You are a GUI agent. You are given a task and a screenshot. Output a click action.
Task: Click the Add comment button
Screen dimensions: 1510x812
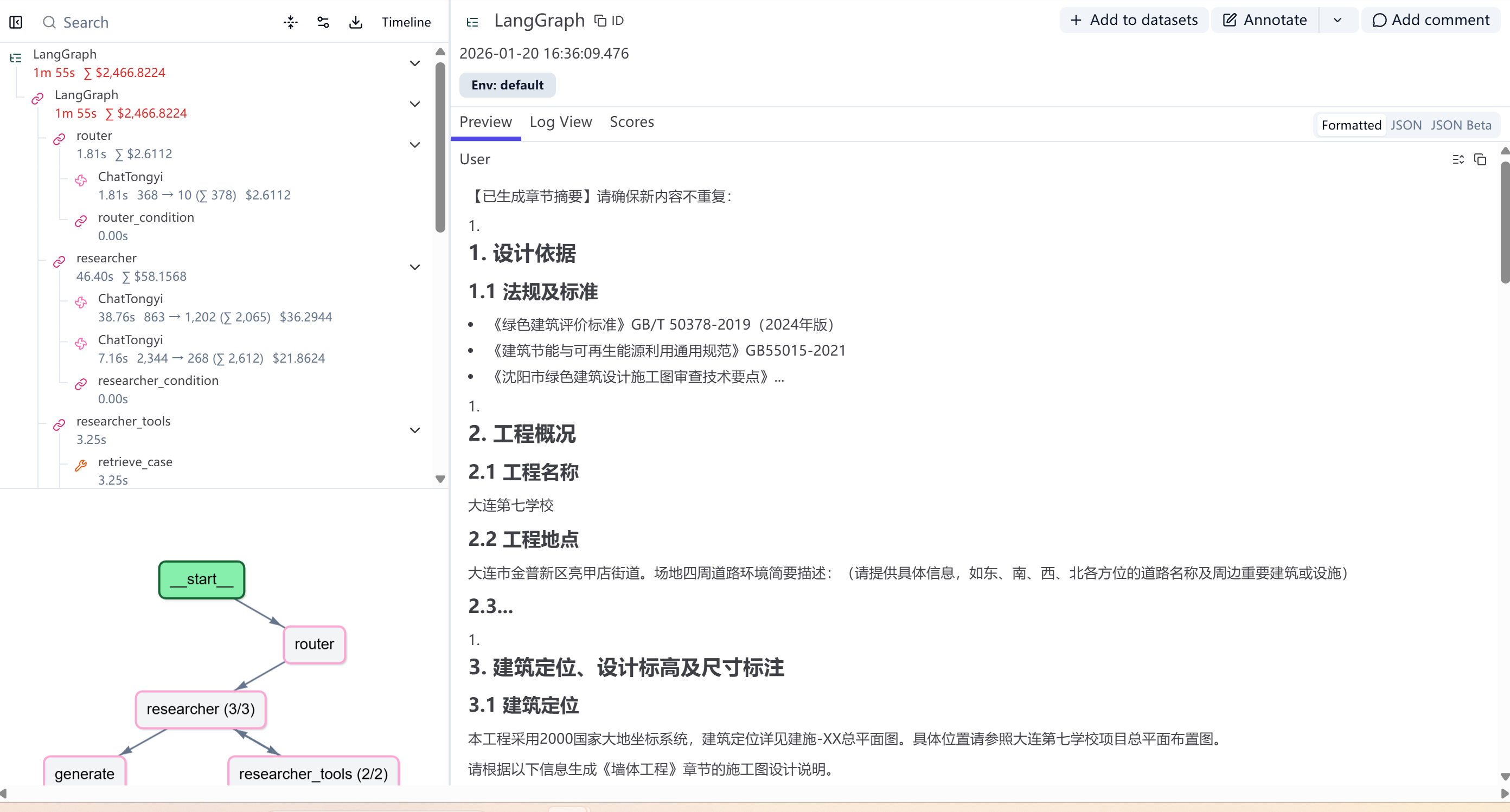pos(1430,20)
